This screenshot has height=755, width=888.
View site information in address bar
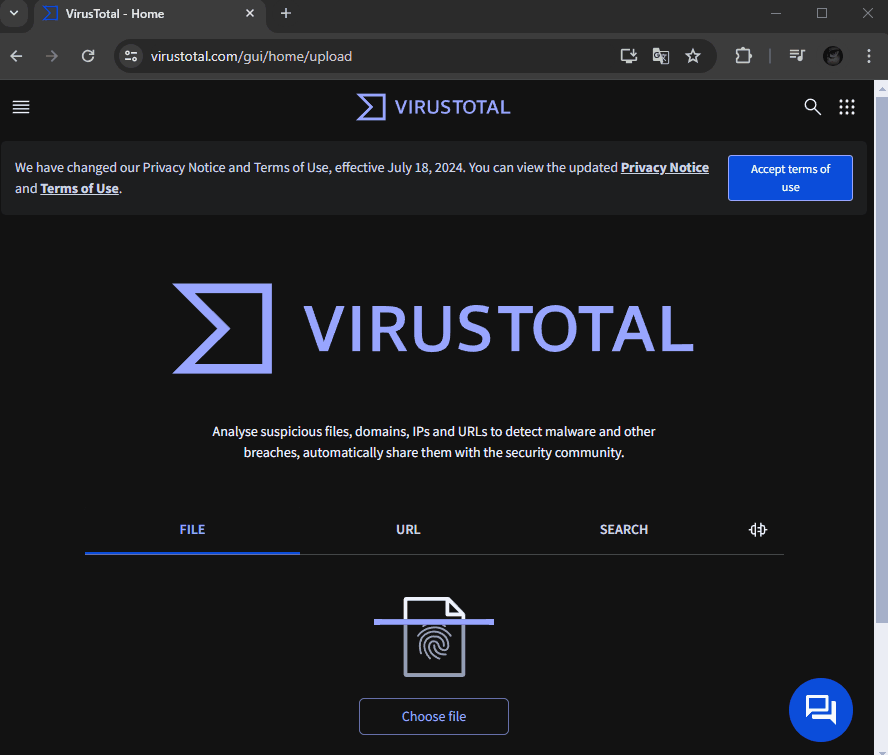[x=131, y=56]
